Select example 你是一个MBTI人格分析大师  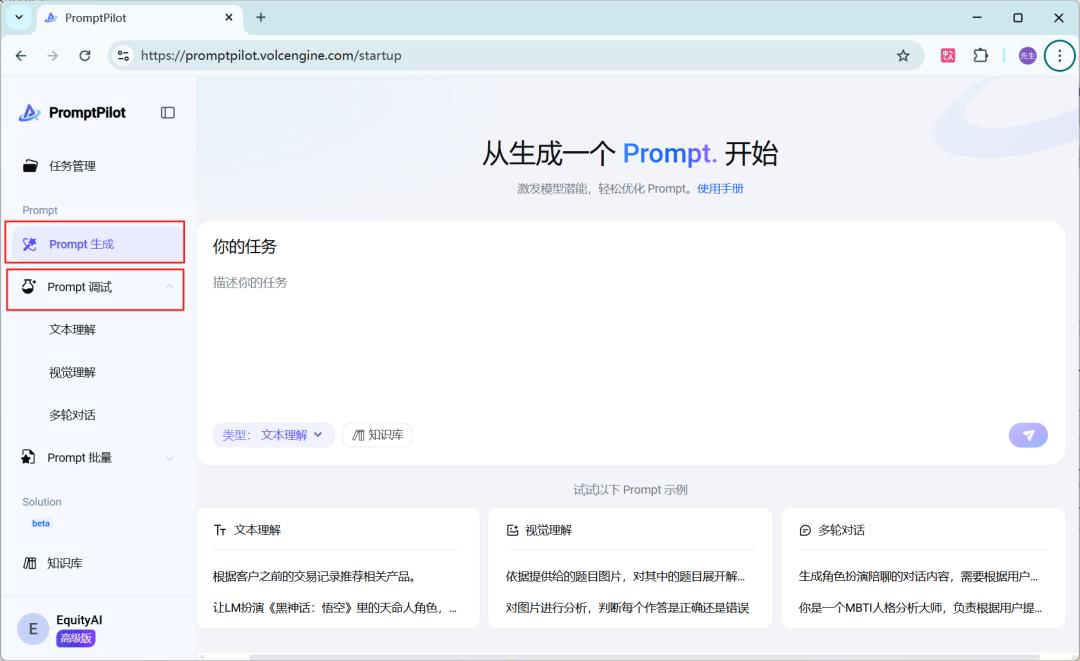point(920,608)
